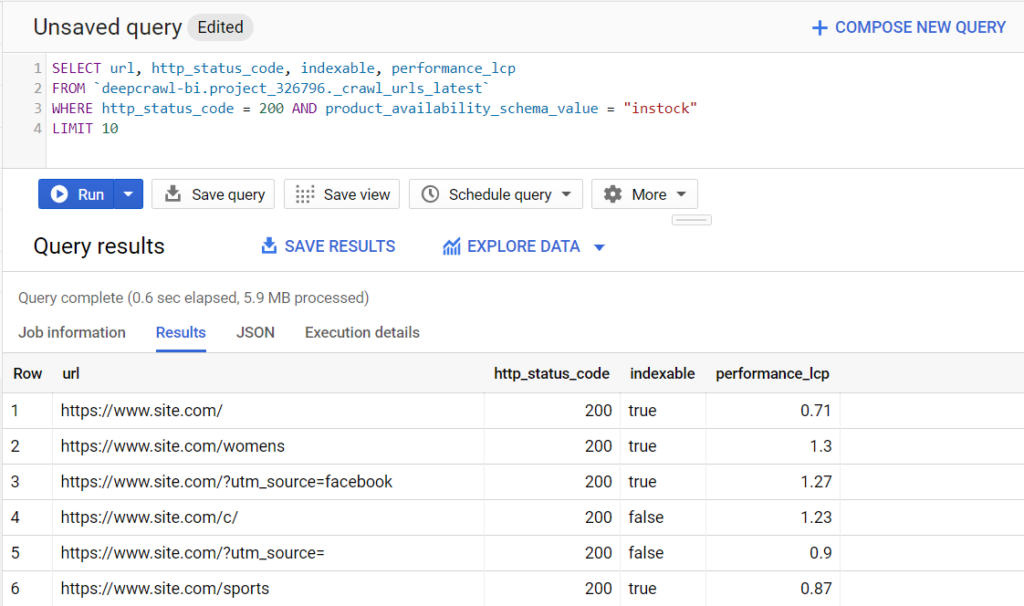Screen dimensions: 1024x606
Task: Click the Save Results download icon
Action: point(268,245)
